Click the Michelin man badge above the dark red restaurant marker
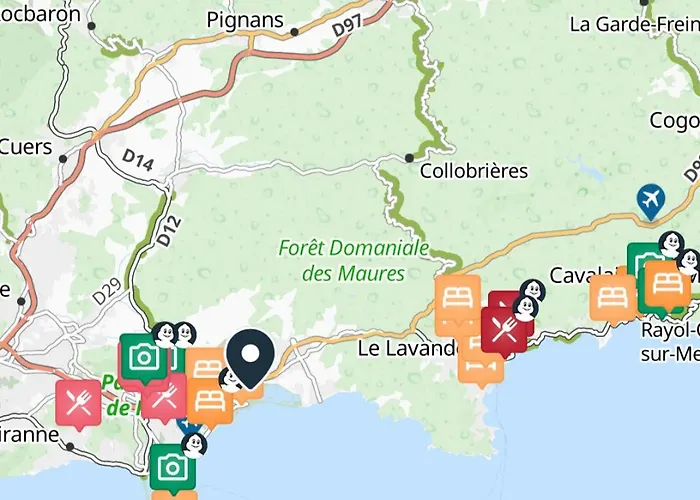 (x=525, y=308)
